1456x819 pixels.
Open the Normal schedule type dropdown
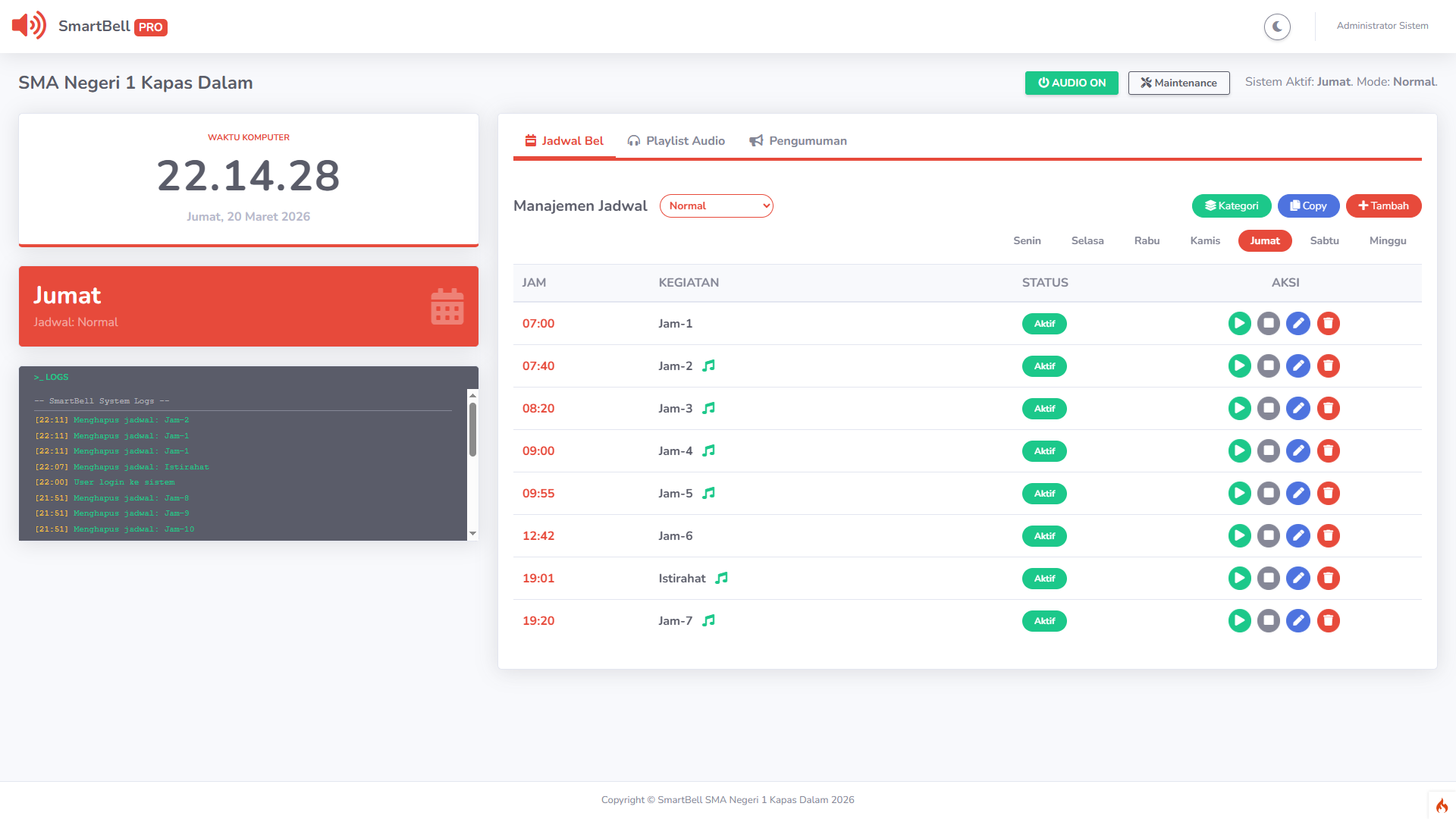coord(716,206)
